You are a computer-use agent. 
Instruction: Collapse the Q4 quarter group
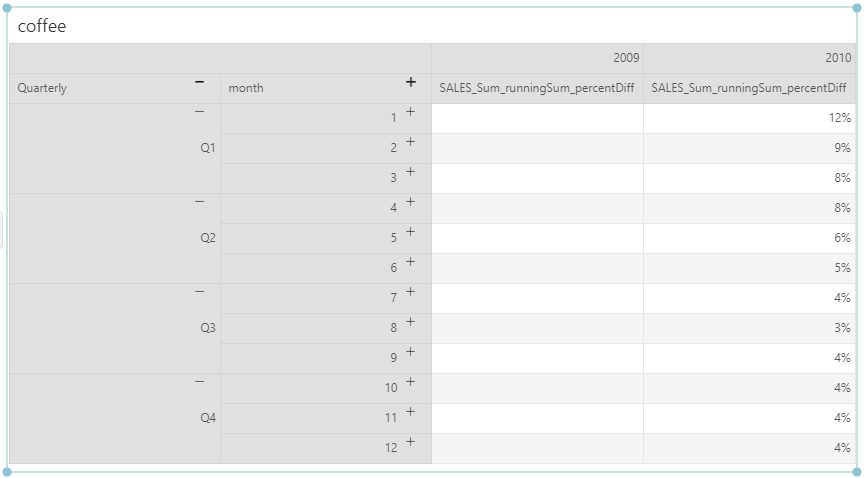coord(199,382)
